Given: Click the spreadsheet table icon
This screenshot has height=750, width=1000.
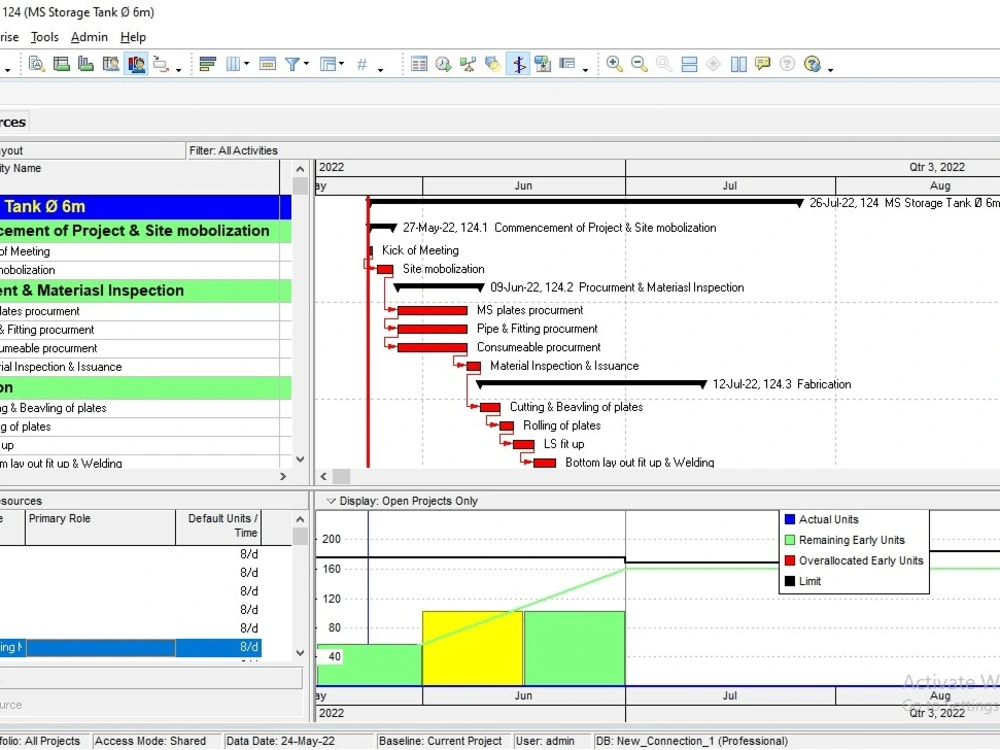Looking at the screenshot, I should [x=419, y=64].
